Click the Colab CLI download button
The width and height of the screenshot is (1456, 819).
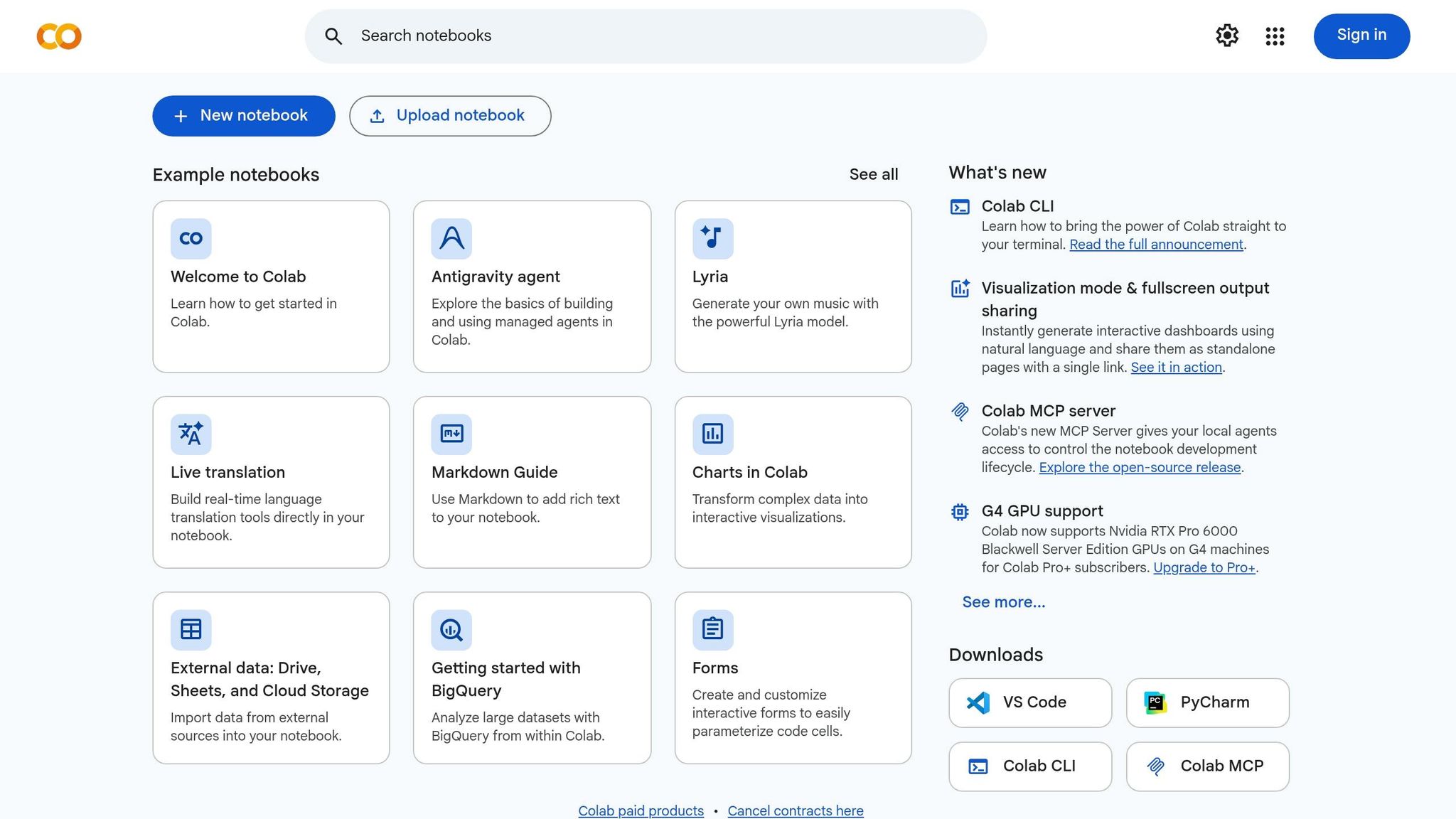(x=1030, y=766)
